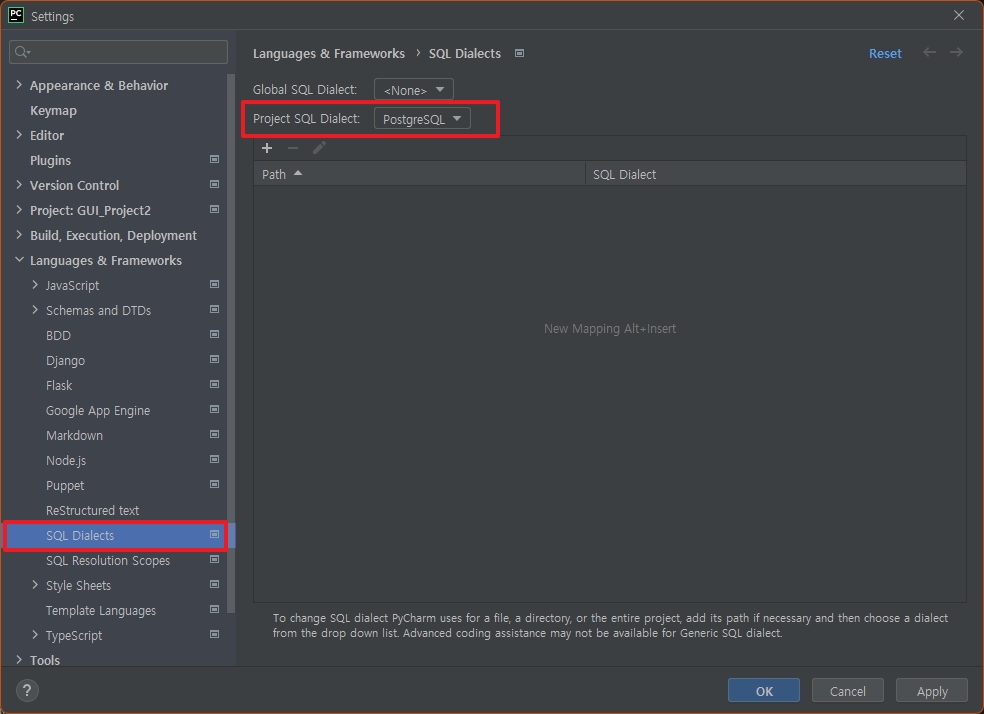Click Apply to save changes
Image resolution: width=984 pixels, height=714 pixels.
coord(932,691)
